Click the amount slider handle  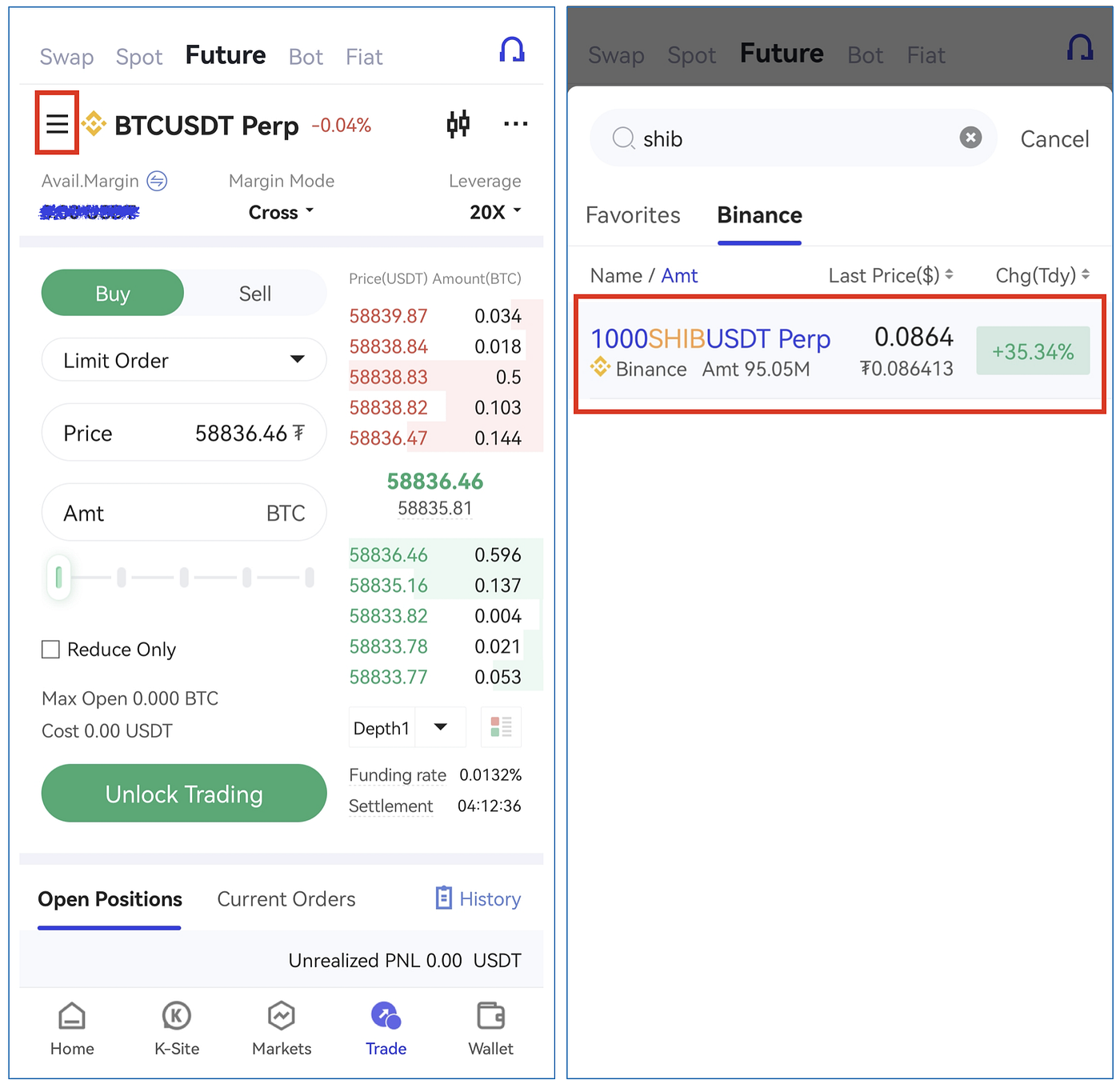[58, 577]
